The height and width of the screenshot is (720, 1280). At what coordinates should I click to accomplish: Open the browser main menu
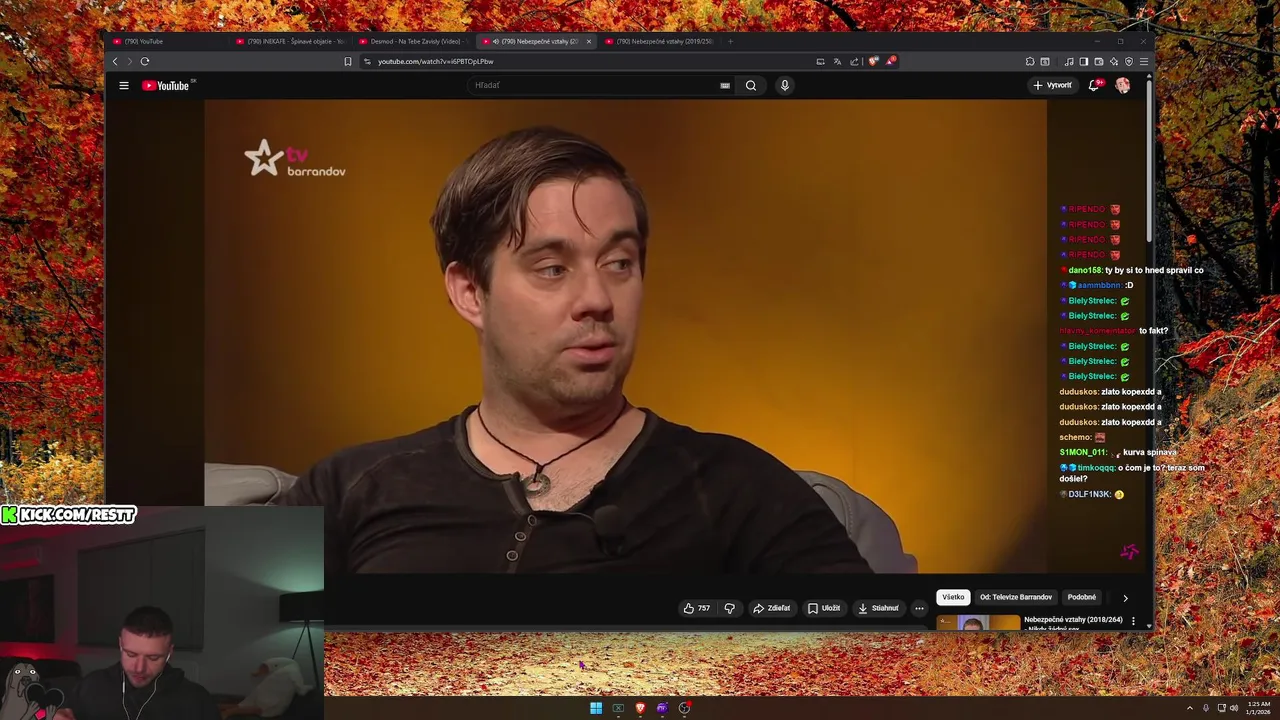[x=1144, y=61]
